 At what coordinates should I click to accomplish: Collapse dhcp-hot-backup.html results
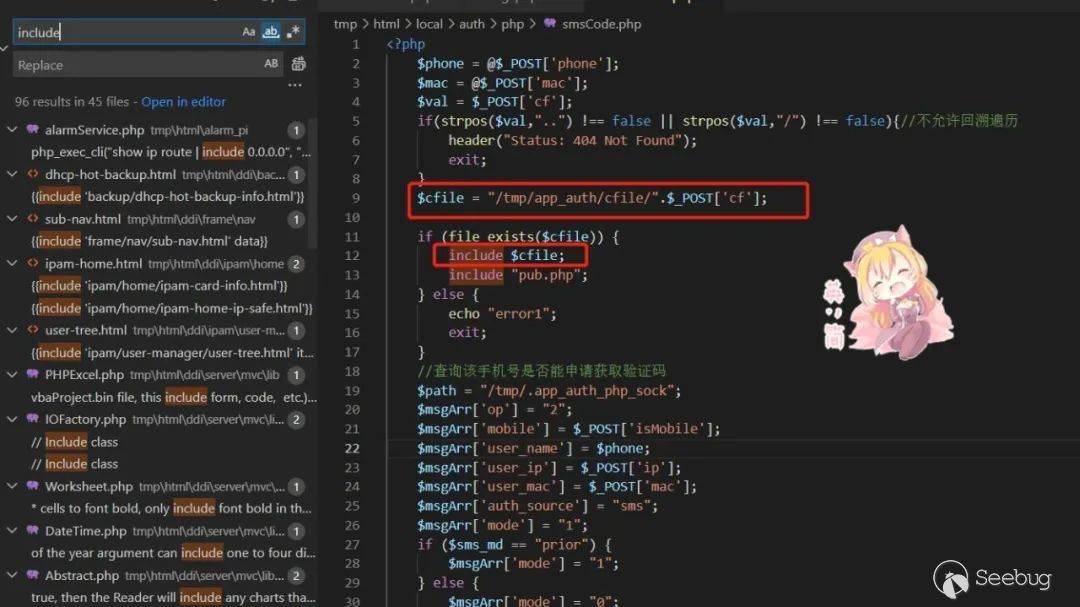tap(12, 174)
